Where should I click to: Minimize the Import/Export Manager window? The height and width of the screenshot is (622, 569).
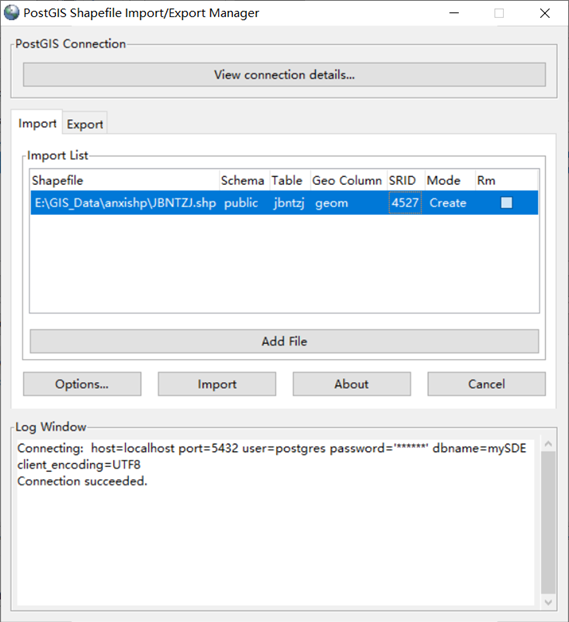tap(454, 13)
